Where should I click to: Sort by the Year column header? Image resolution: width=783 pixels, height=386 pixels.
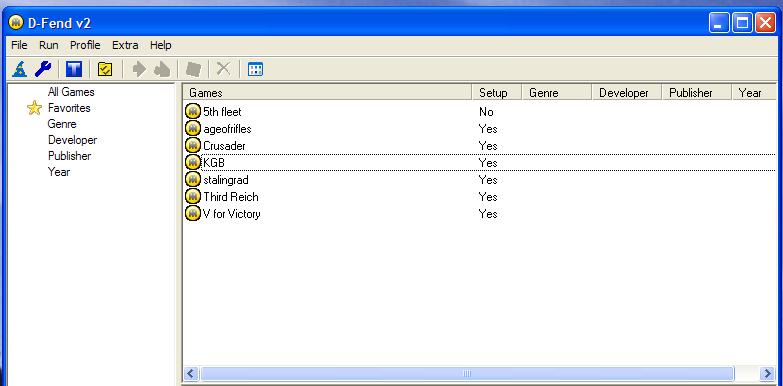pyautogui.click(x=754, y=93)
